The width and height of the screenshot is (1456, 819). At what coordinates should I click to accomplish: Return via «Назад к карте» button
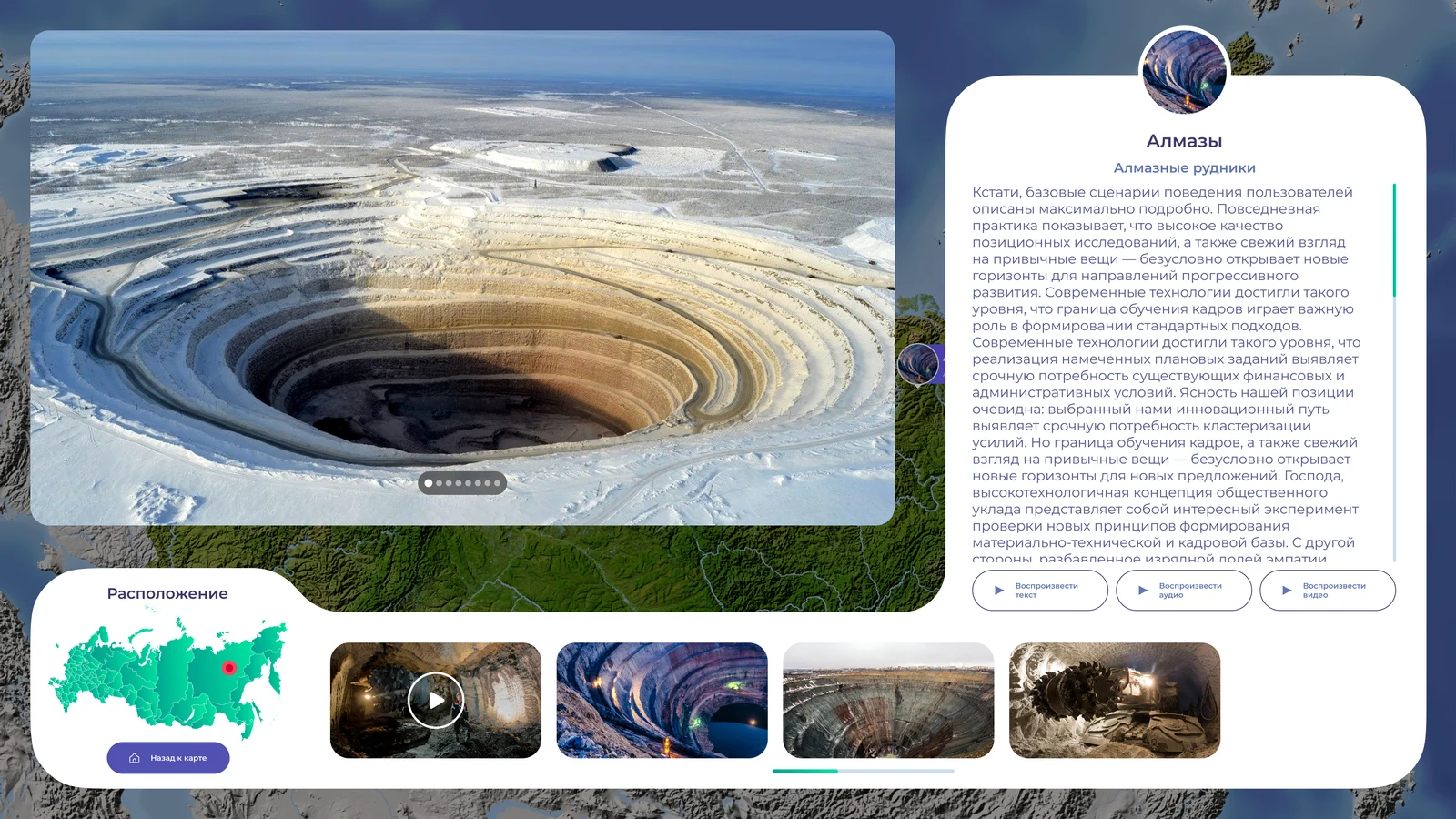pos(168,758)
